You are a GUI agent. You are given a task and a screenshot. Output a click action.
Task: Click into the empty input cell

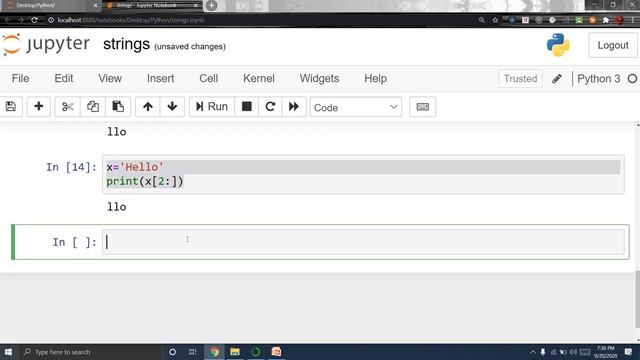[363, 242]
